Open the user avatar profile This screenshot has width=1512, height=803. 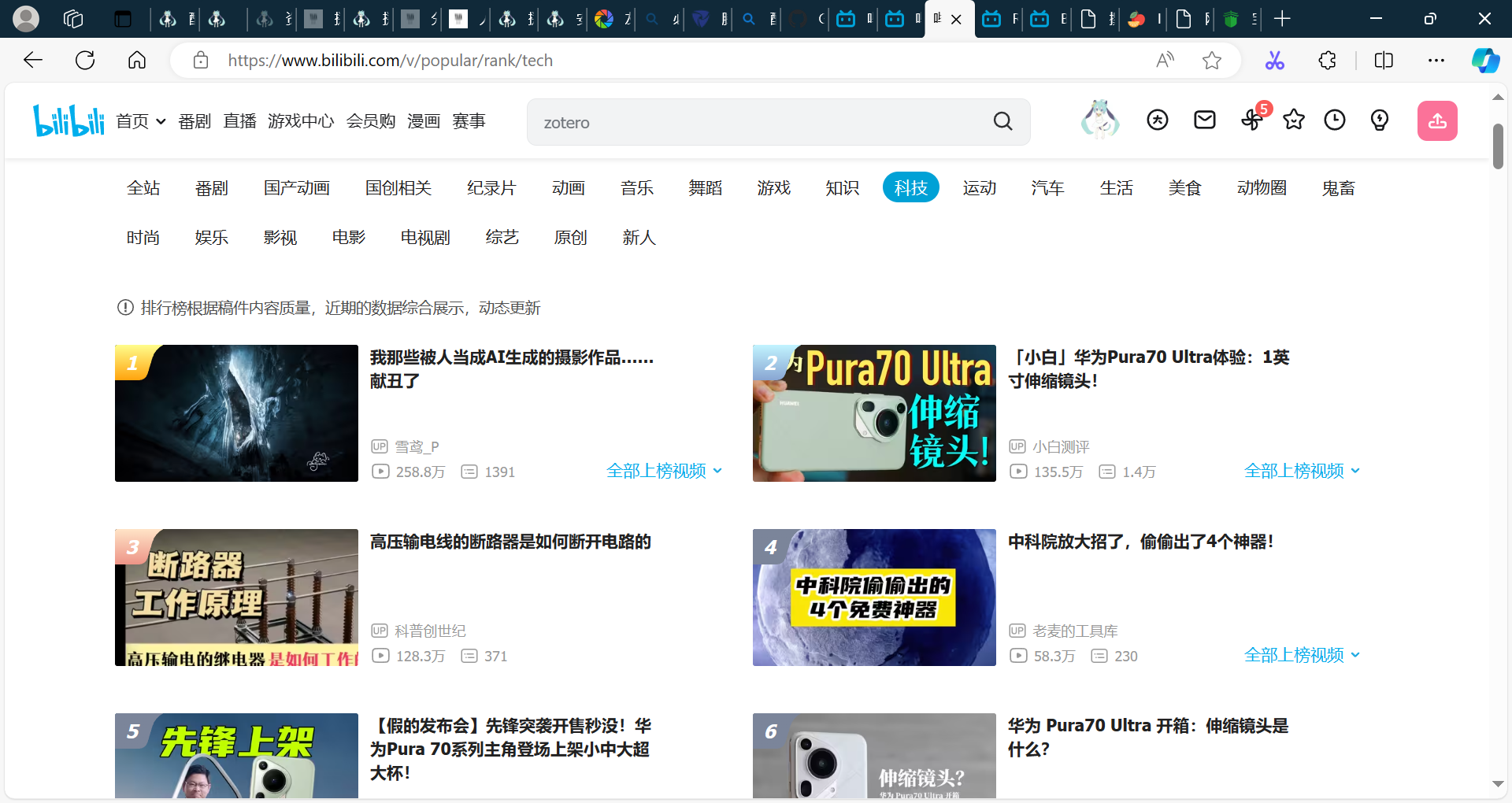(x=1100, y=120)
